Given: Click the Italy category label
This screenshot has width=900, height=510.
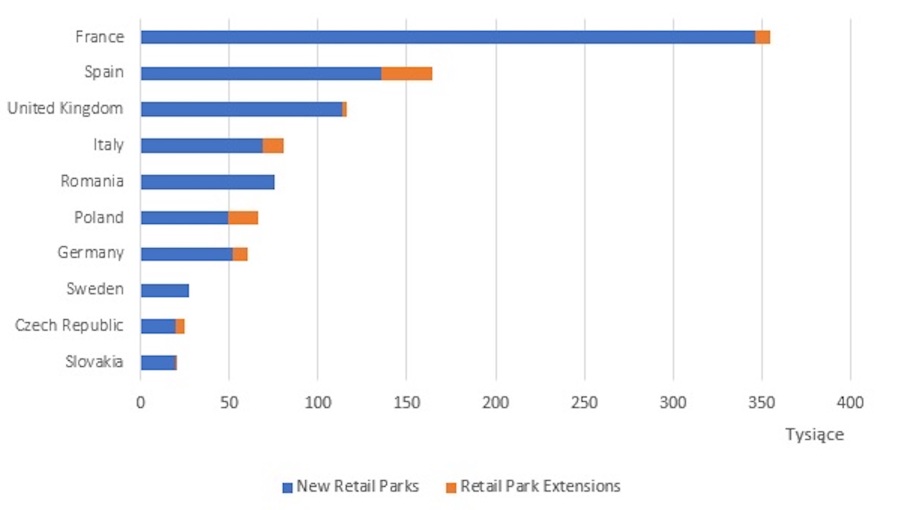Looking at the screenshot, I should click(108, 145).
